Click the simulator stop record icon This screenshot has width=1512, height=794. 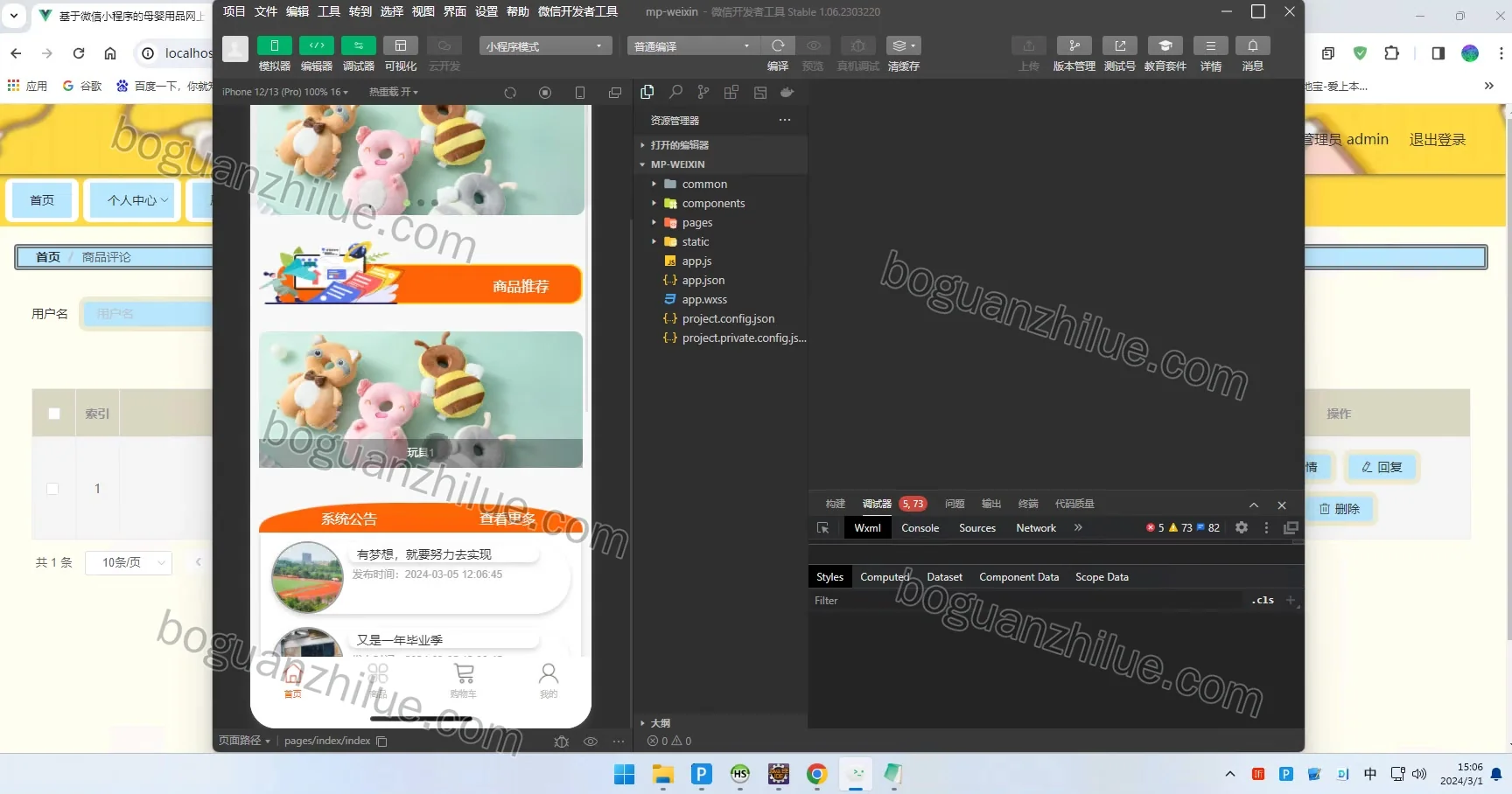tap(545, 92)
